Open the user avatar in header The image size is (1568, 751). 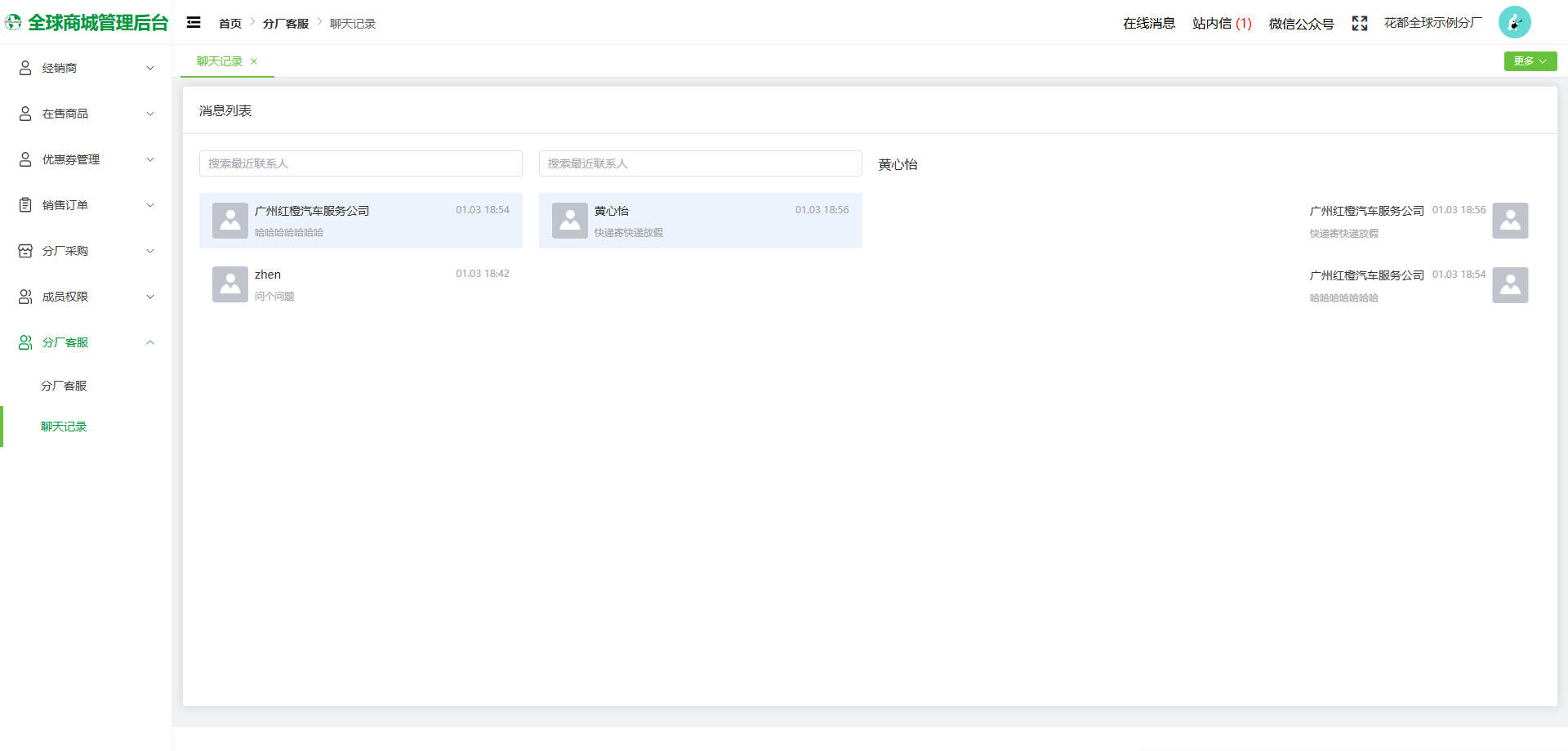[x=1514, y=23]
